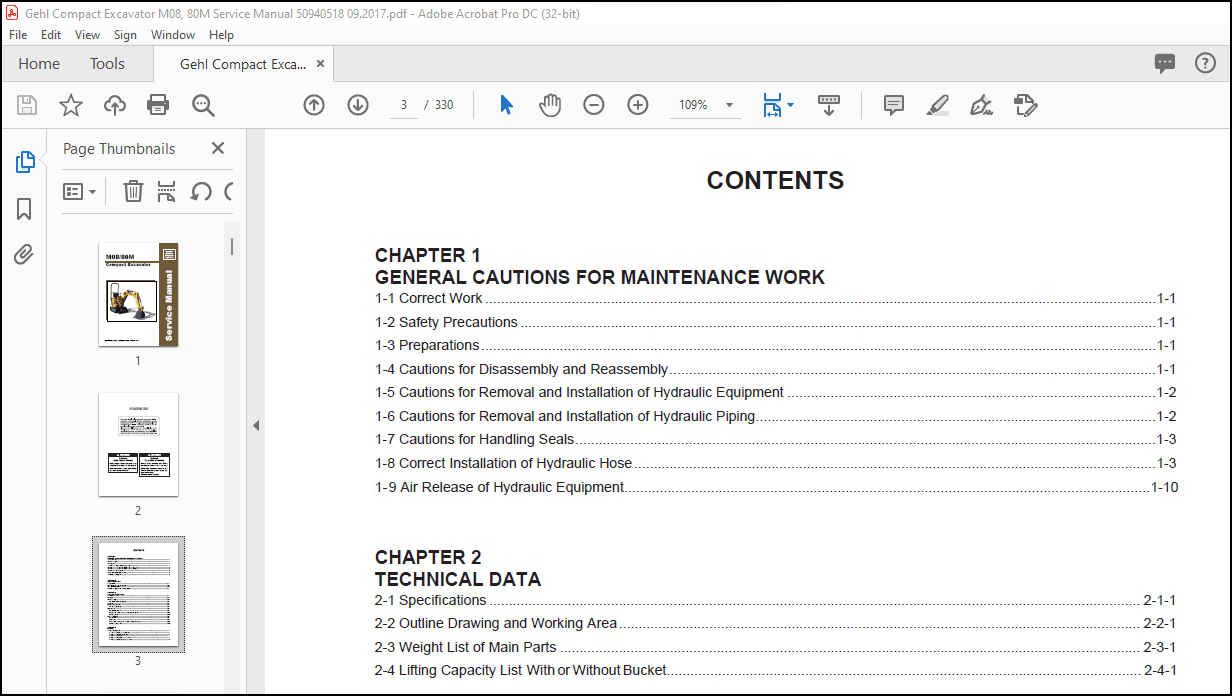
Task: Open Attachments via the paperclip icon
Action: tap(22, 255)
